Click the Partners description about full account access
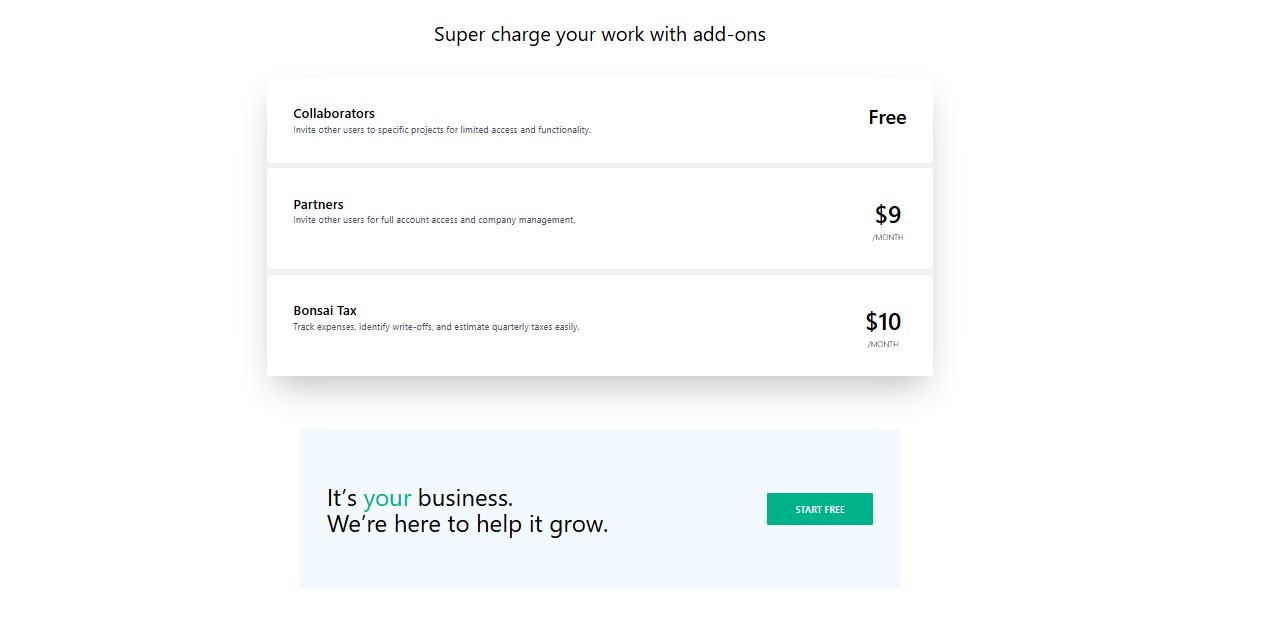This screenshot has width=1265, height=625. point(434,220)
